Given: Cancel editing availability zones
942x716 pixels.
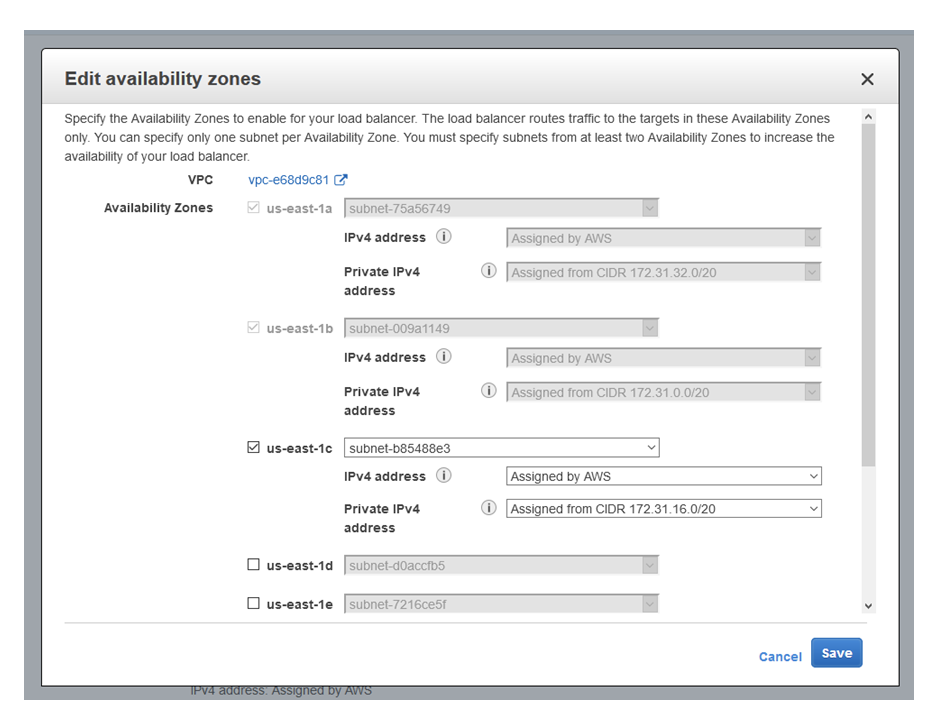Looking at the screenshot, I should (x=780, y=657).
